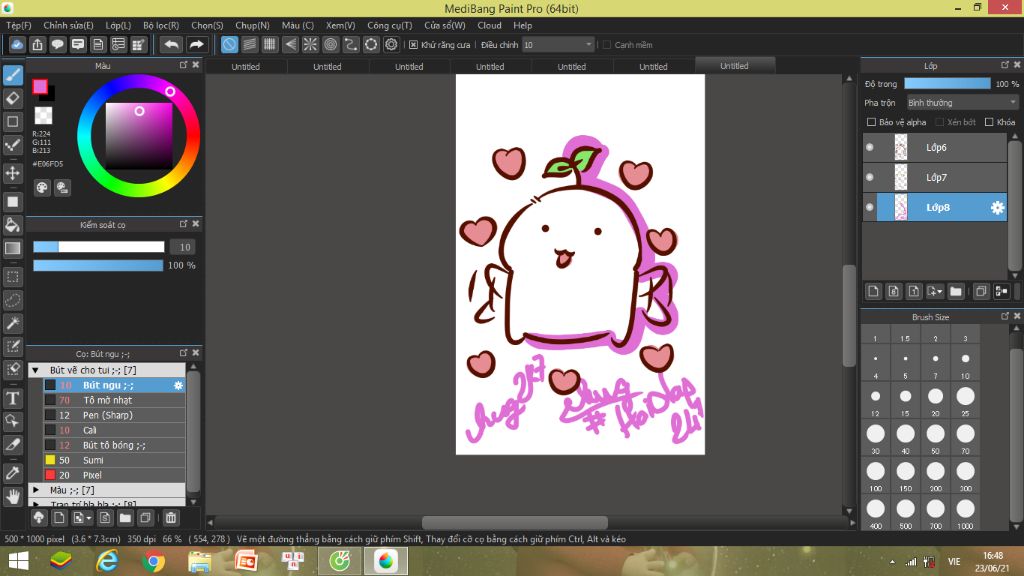Click the Undo arrow in the toolbar
Image resolution: width=1024 pixels, height=576 pixels.
tap(171, 44)
